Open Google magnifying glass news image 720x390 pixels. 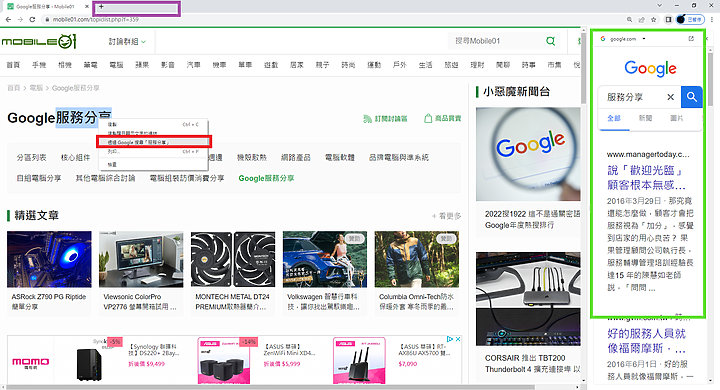click(528, 154)
